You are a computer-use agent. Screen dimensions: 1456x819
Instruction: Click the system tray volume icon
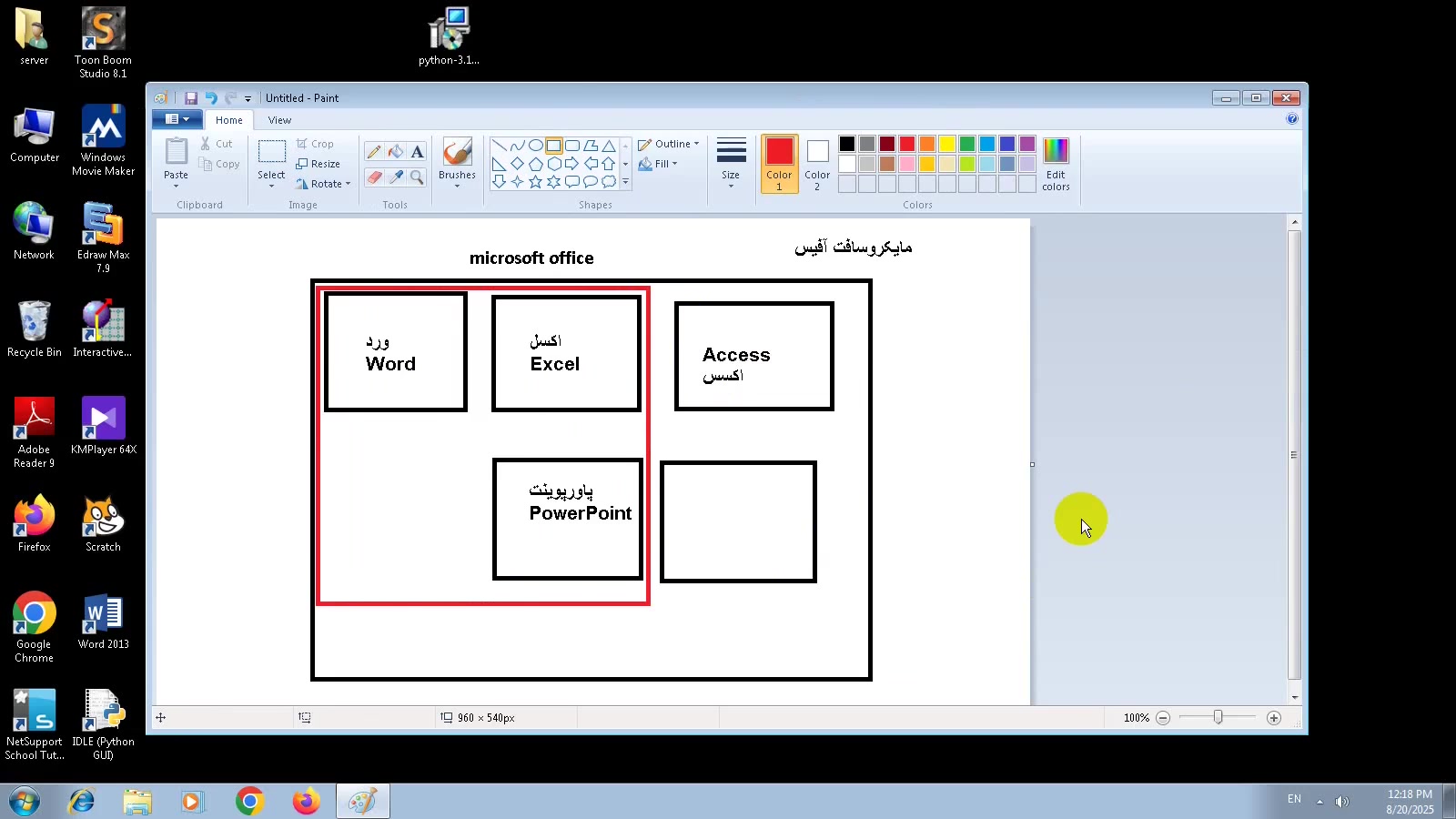coord(1341,801)
